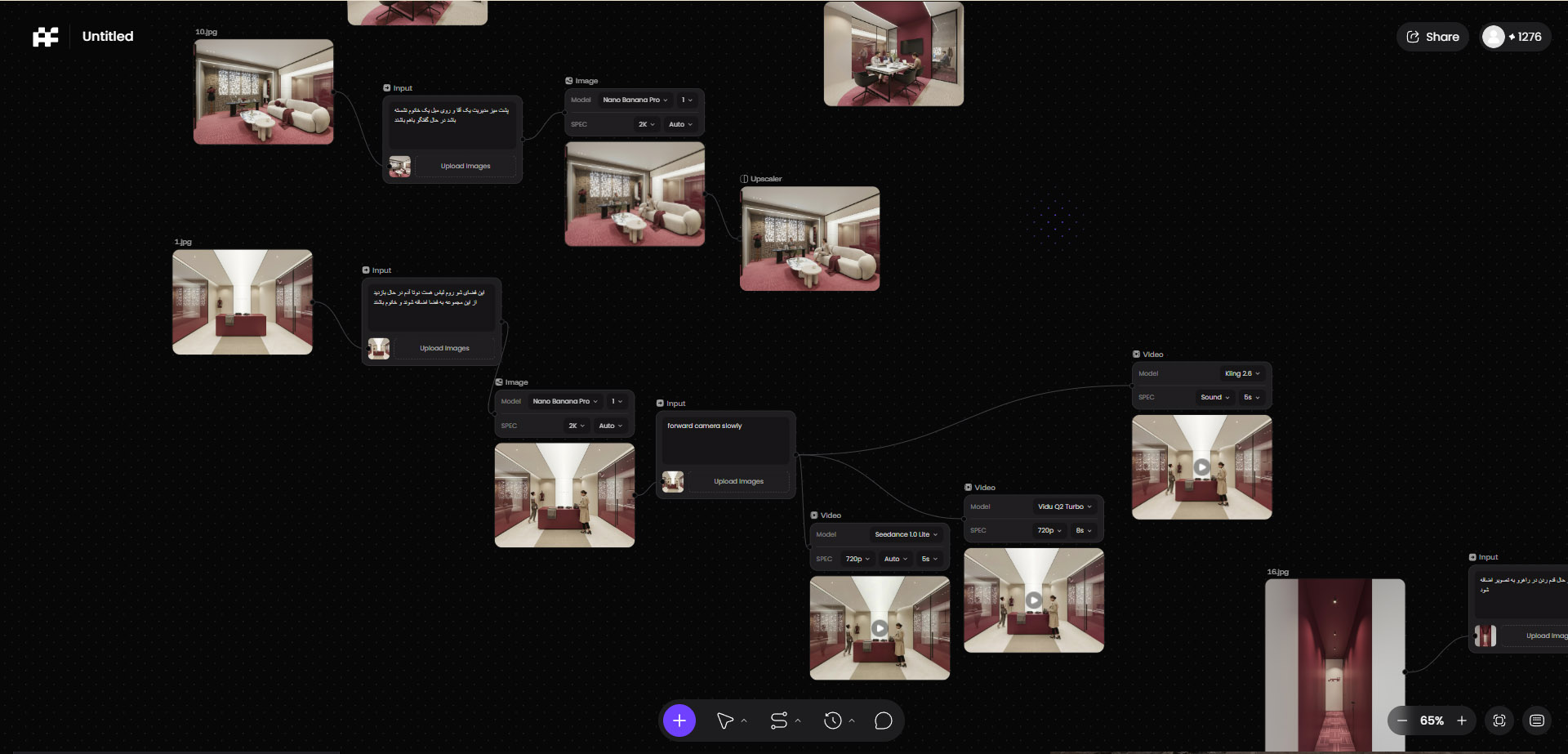Open the Kling 2.6 model dropdown
This screenshot has width=1568, height=754.
tap(1241, 373)
